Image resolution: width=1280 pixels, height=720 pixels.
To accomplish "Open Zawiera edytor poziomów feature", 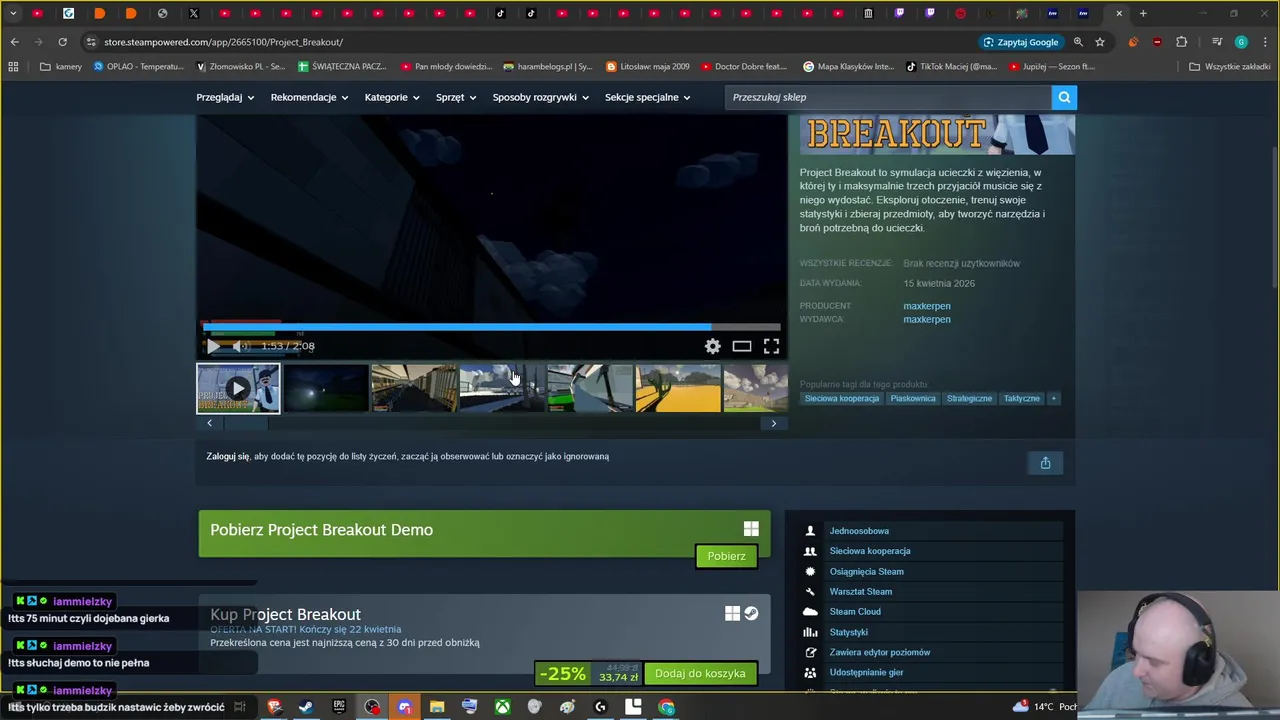I will 880,652.
